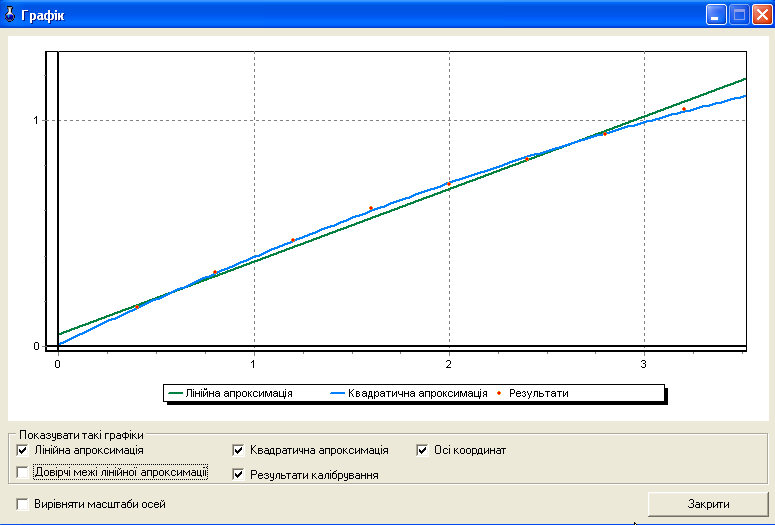Image resolution: width=775 pixels, height=525 pixels.
Task: Click the Графік title bar text
Action: 43,16
